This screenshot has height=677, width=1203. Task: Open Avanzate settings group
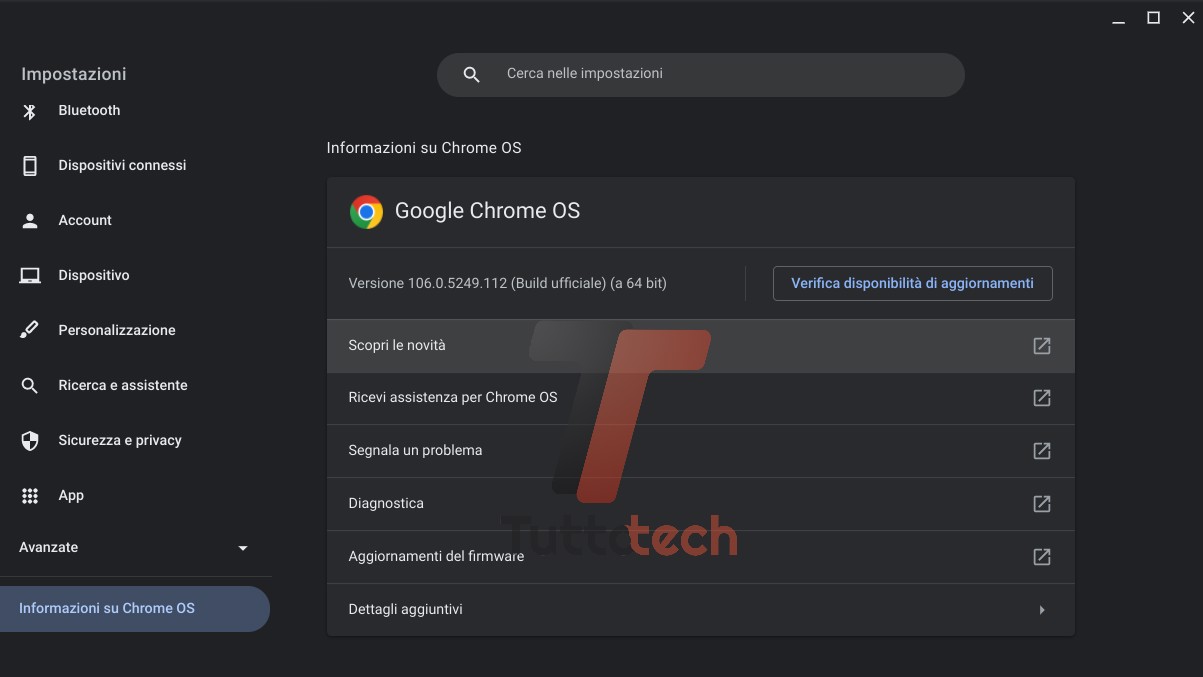(49, 548)
